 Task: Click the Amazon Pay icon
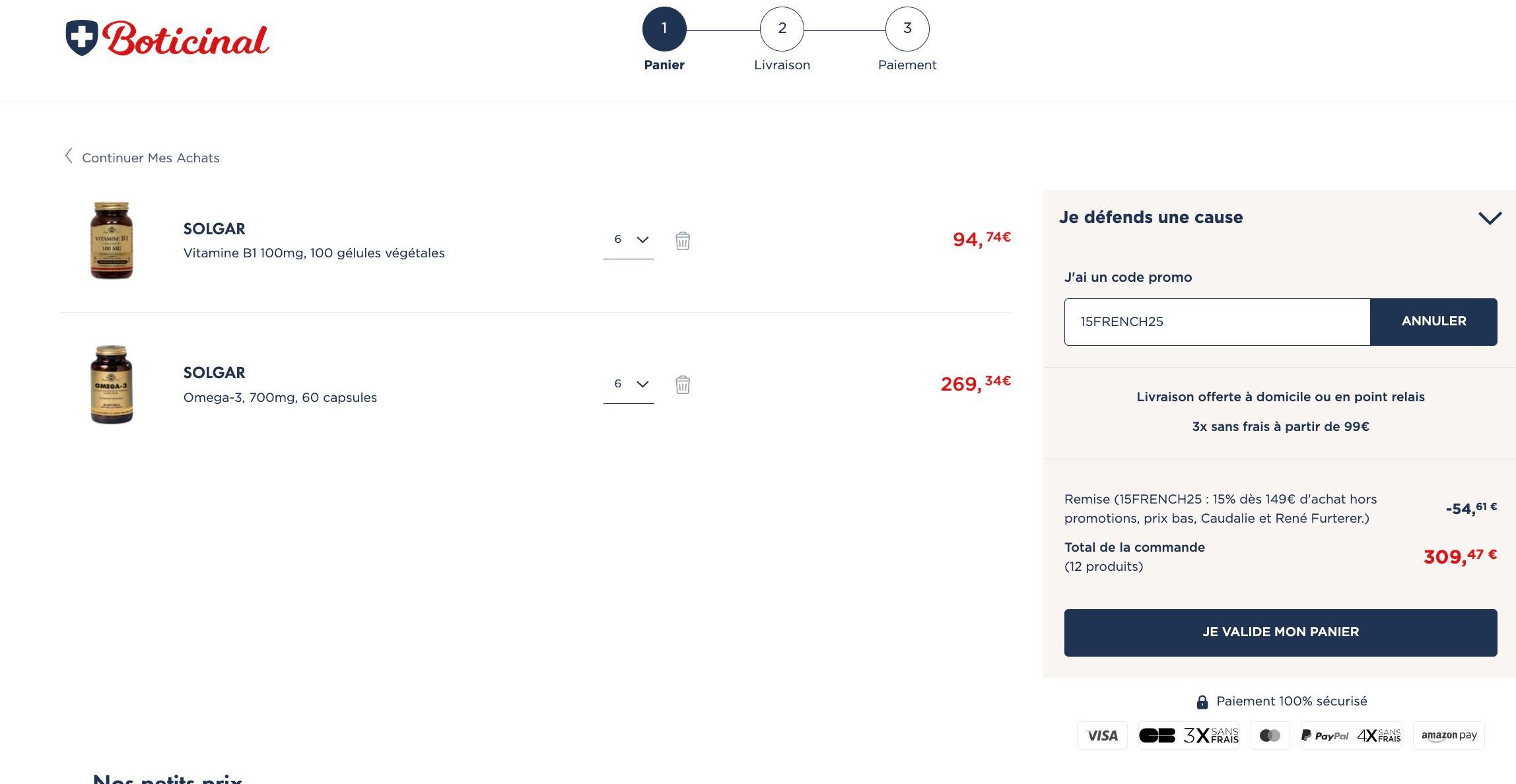point(1449,735)
